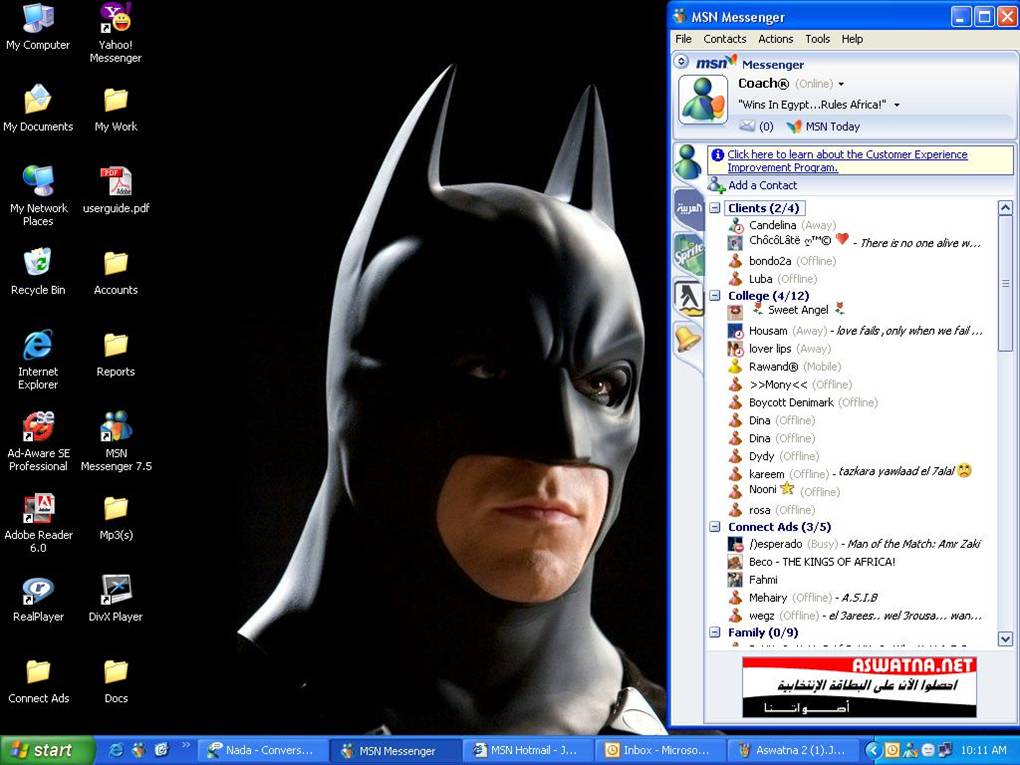This screenshot has width=1020, height=765.
Task: Open the yellow bell alerts tab
Action: [688, 340]
